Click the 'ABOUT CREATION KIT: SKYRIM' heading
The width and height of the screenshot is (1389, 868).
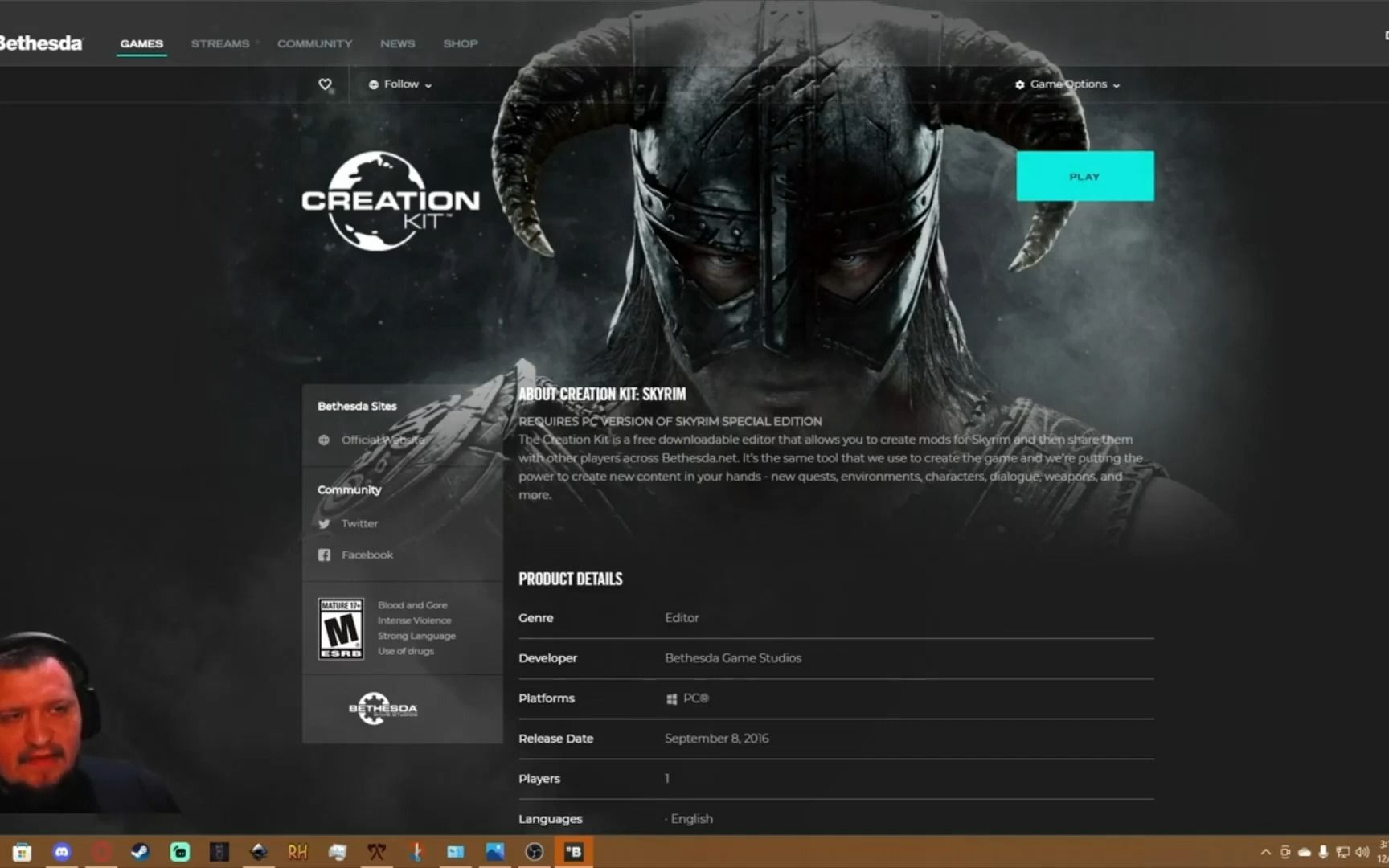[602, 394]
